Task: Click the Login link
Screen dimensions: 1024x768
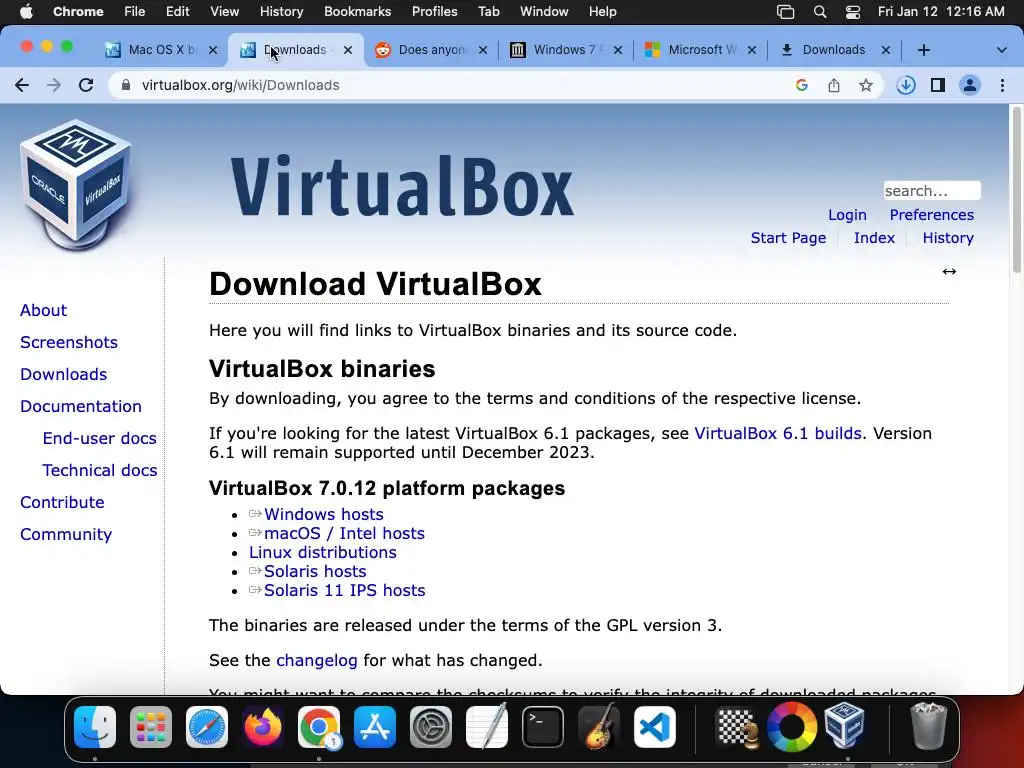Action: 847,215
